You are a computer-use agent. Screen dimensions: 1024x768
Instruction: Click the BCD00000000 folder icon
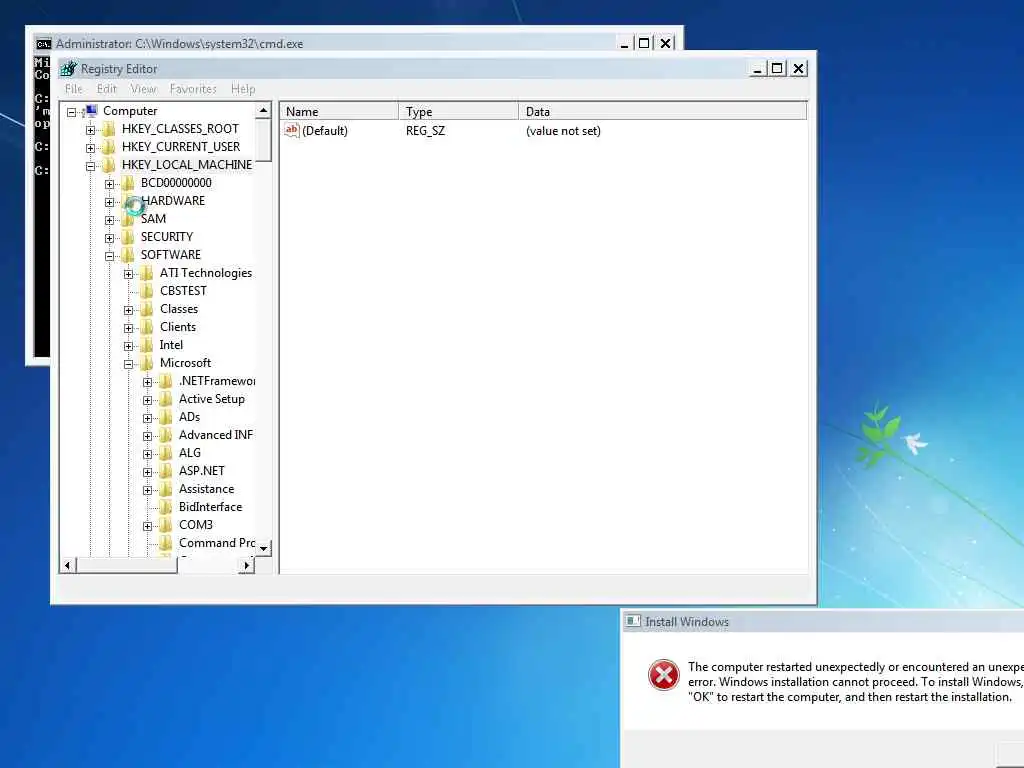(128, 183)
